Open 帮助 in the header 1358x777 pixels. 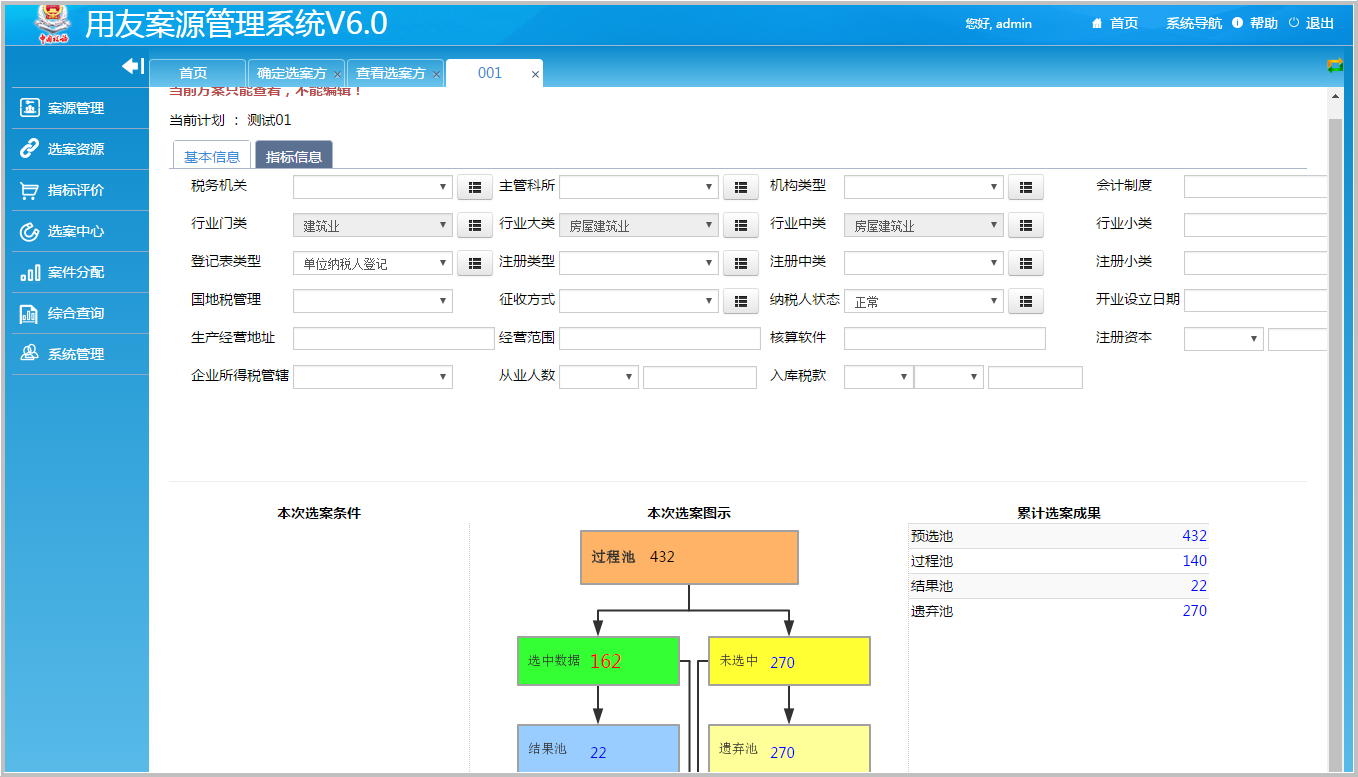tap(1255, 23)
